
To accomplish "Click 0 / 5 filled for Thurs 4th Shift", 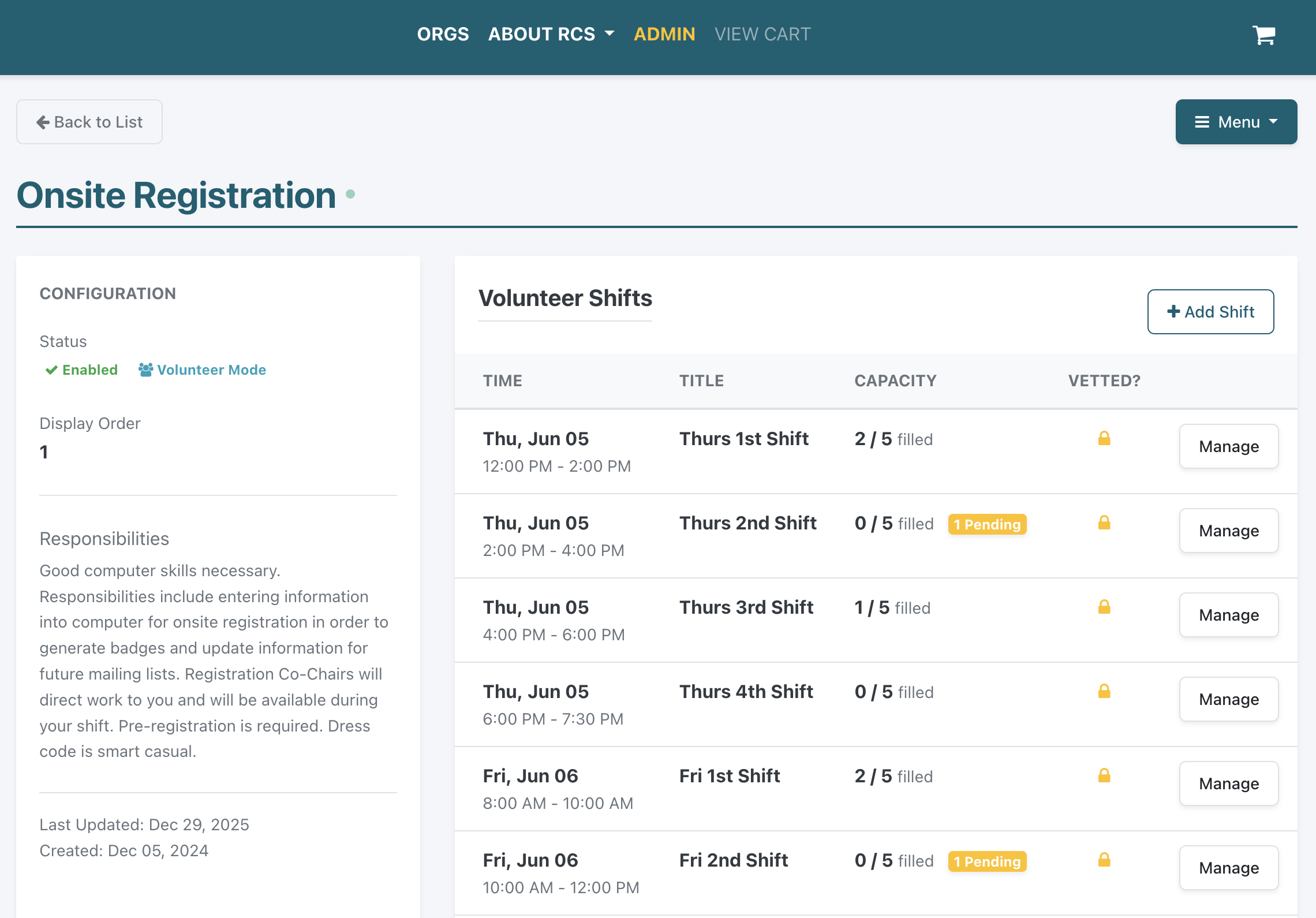I will 894,692.
